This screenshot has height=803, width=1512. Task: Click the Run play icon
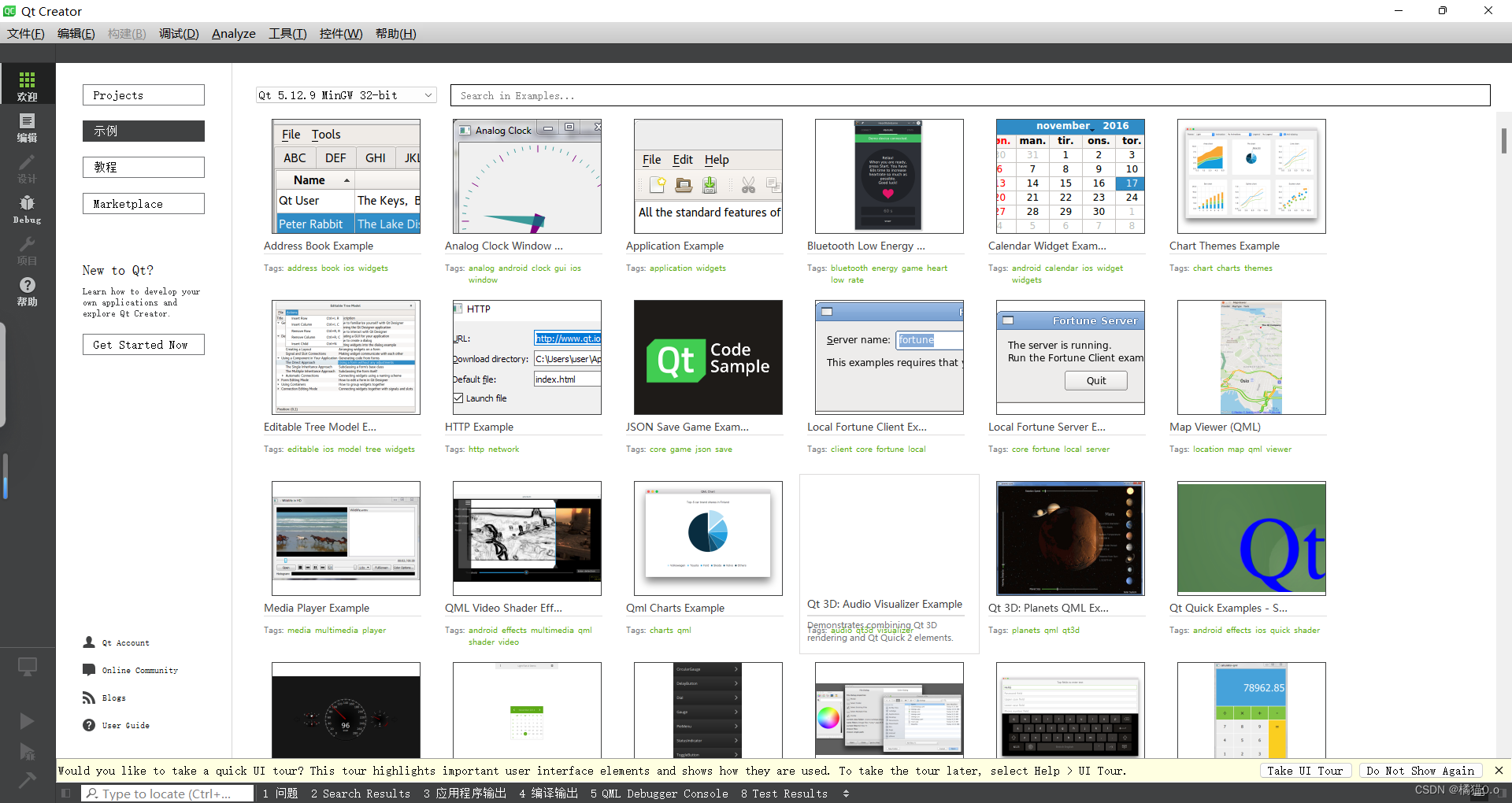tap(27, 721)
